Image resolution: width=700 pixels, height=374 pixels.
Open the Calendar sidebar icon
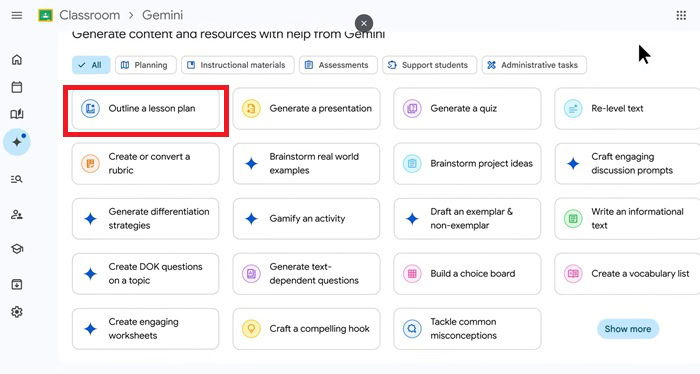coord(17,87)
